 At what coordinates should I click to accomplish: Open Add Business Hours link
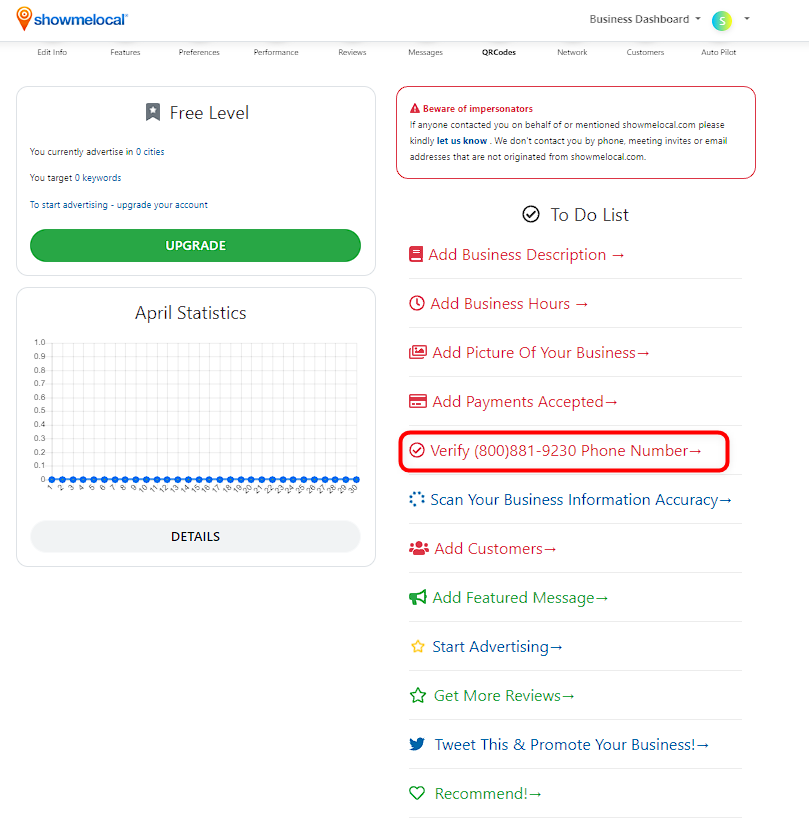[x=509, y=304]
